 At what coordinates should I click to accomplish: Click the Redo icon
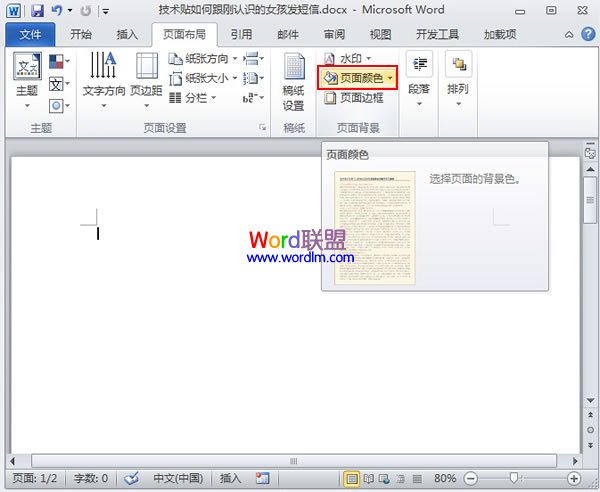86,11
